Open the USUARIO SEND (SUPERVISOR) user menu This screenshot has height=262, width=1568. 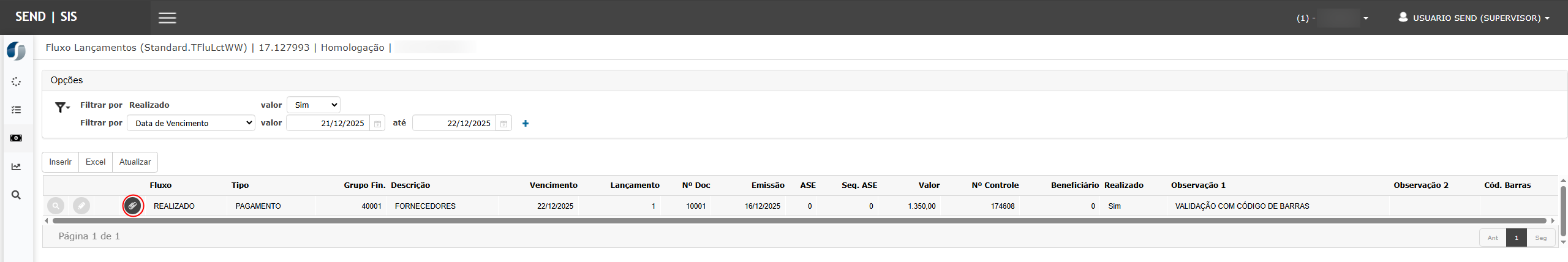(x=1474, y=18)
